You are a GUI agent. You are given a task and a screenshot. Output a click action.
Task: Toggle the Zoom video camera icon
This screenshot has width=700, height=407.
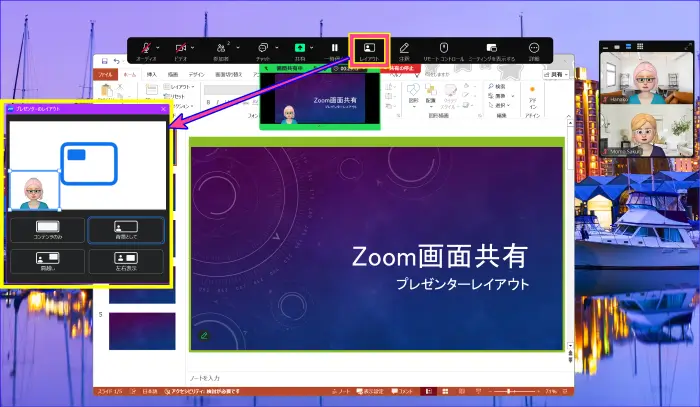180,48
